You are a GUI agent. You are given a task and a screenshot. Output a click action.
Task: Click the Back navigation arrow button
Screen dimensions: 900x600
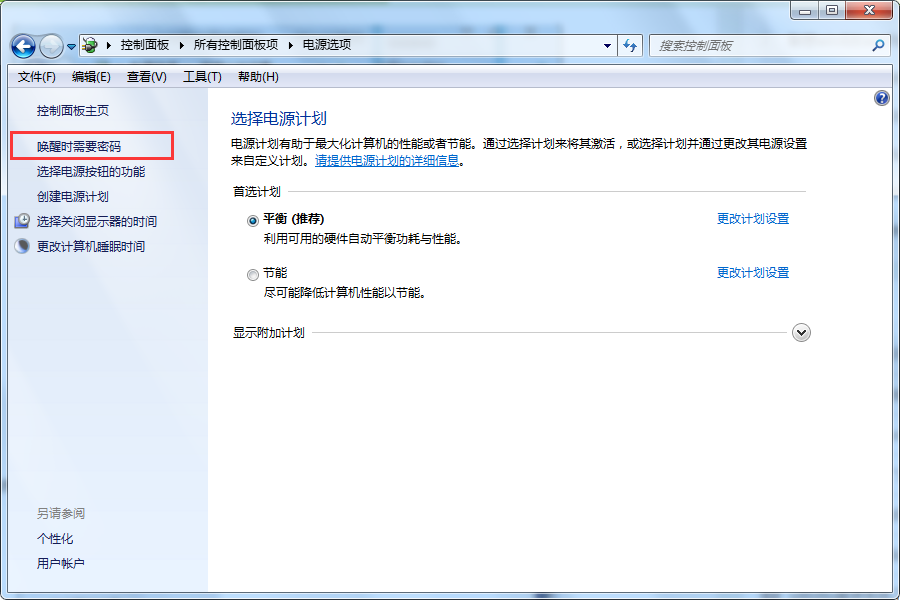pyautogui.click(x=23, y=46)
